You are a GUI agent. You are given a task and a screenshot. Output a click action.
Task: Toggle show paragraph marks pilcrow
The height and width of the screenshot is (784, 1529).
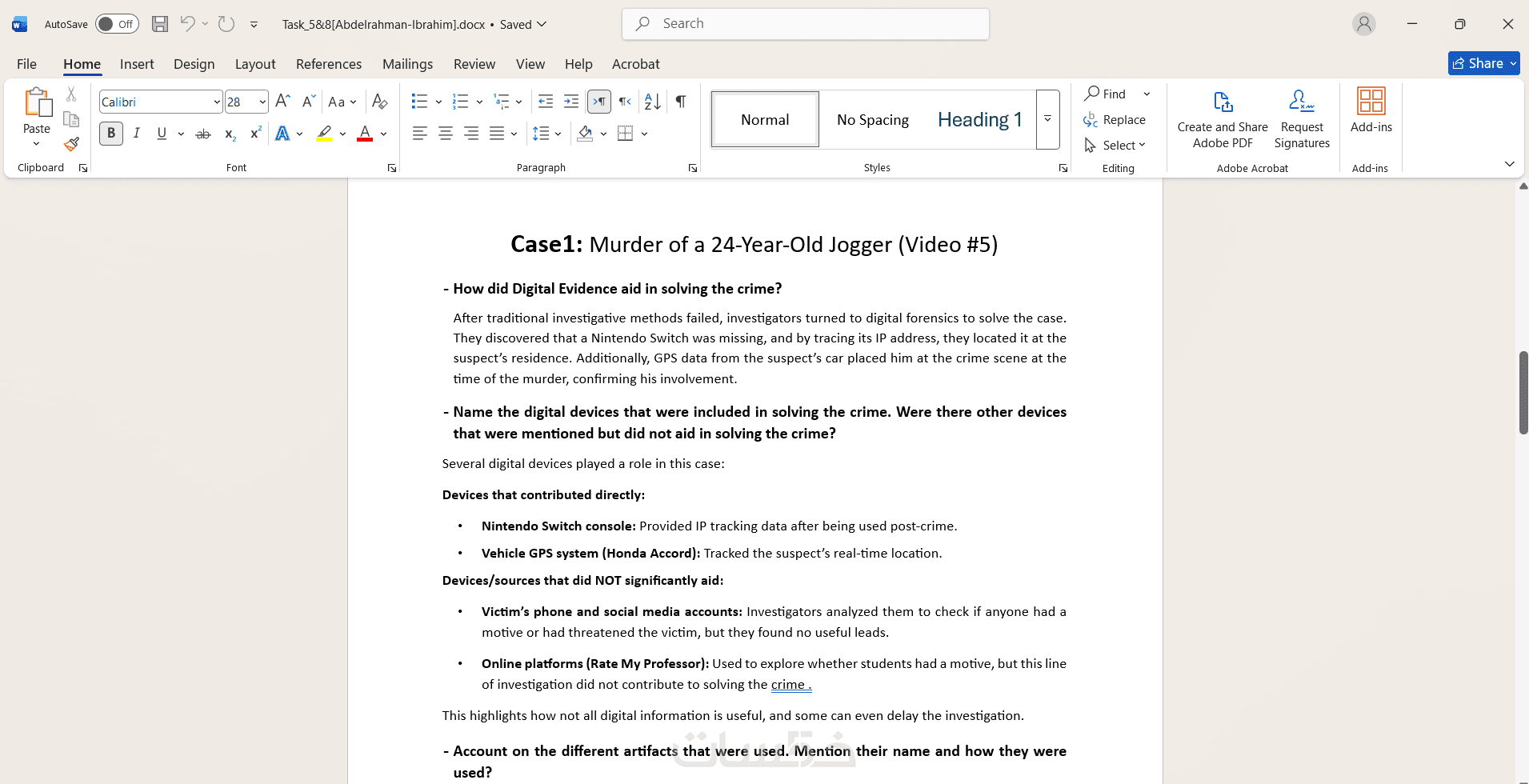click(680, 102)
